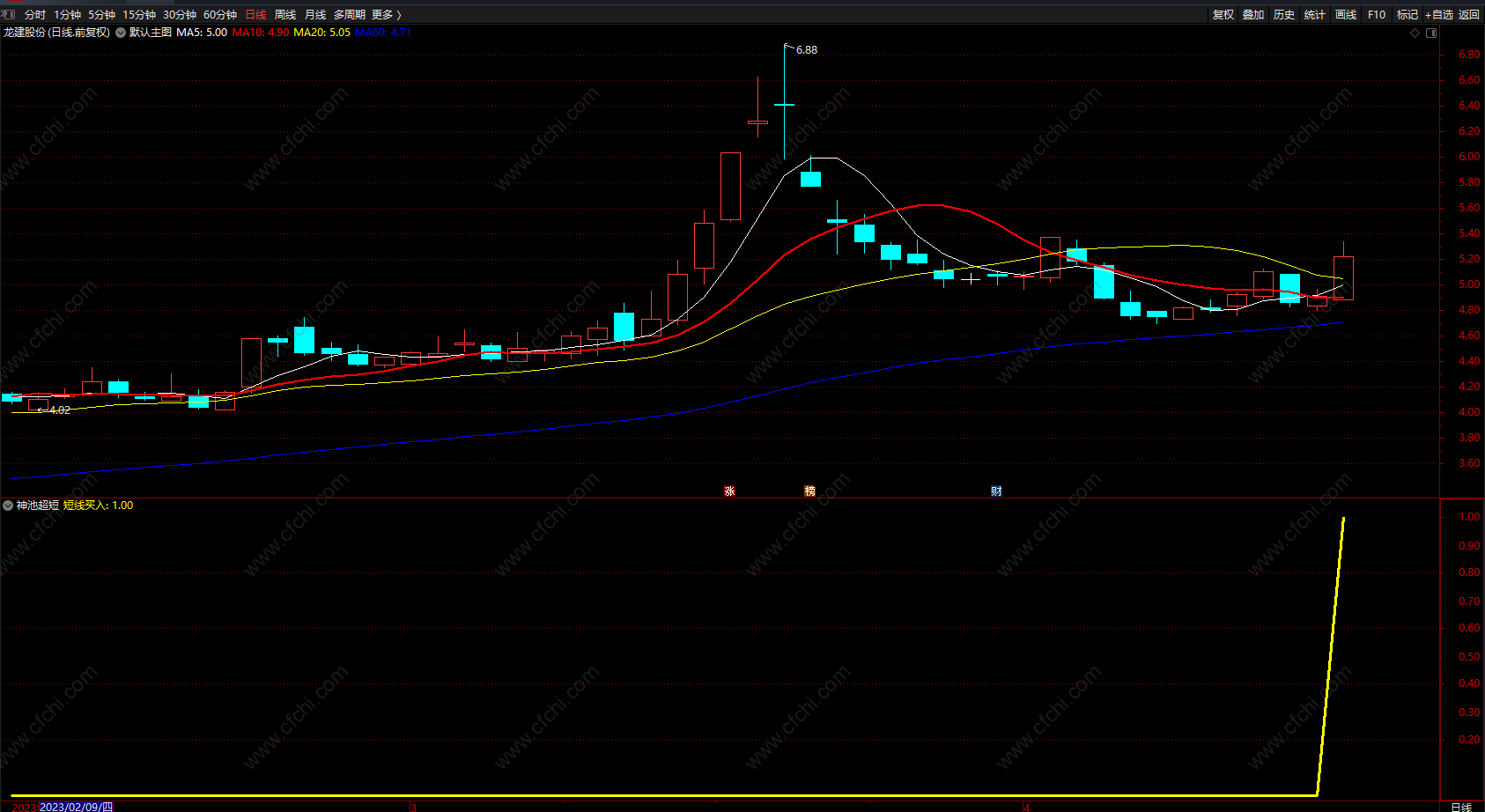Click the diamond icon at chart top-right

(x=1415, y=33)
